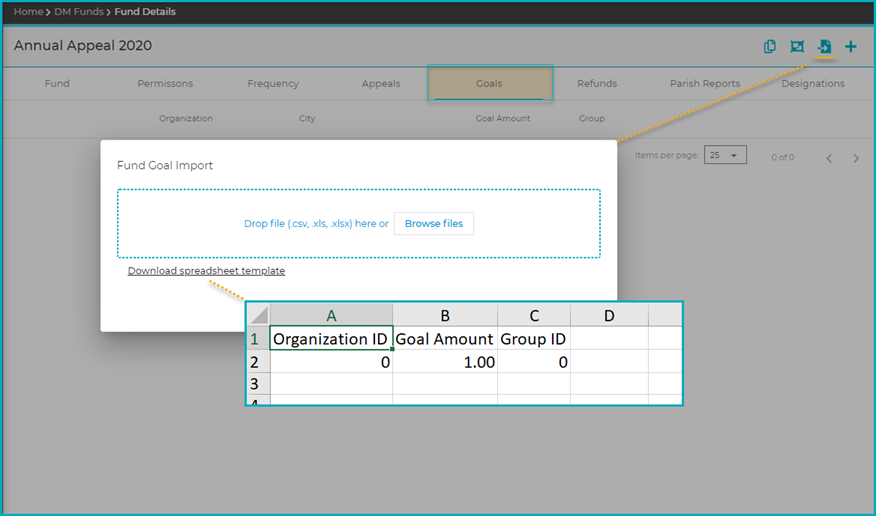Sort by Goal Amount column header

tap(503, 118)
